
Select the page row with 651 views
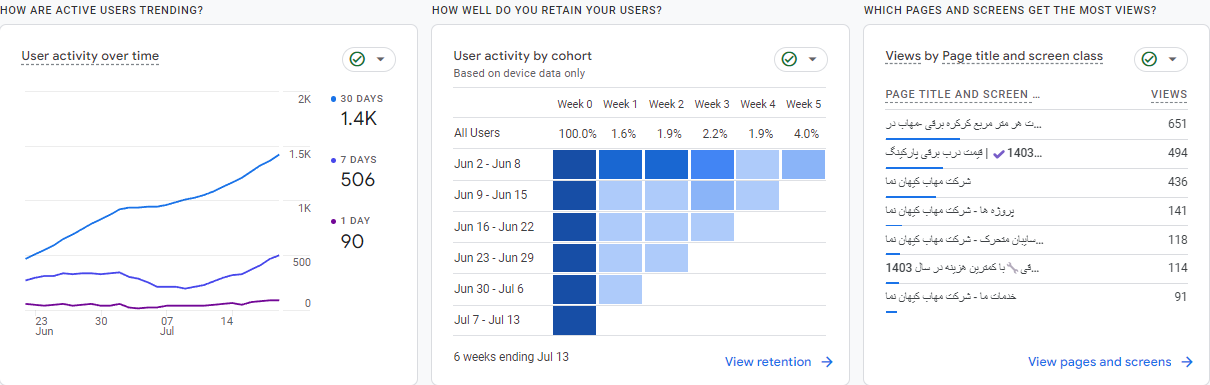click(x=1036, y=126)
